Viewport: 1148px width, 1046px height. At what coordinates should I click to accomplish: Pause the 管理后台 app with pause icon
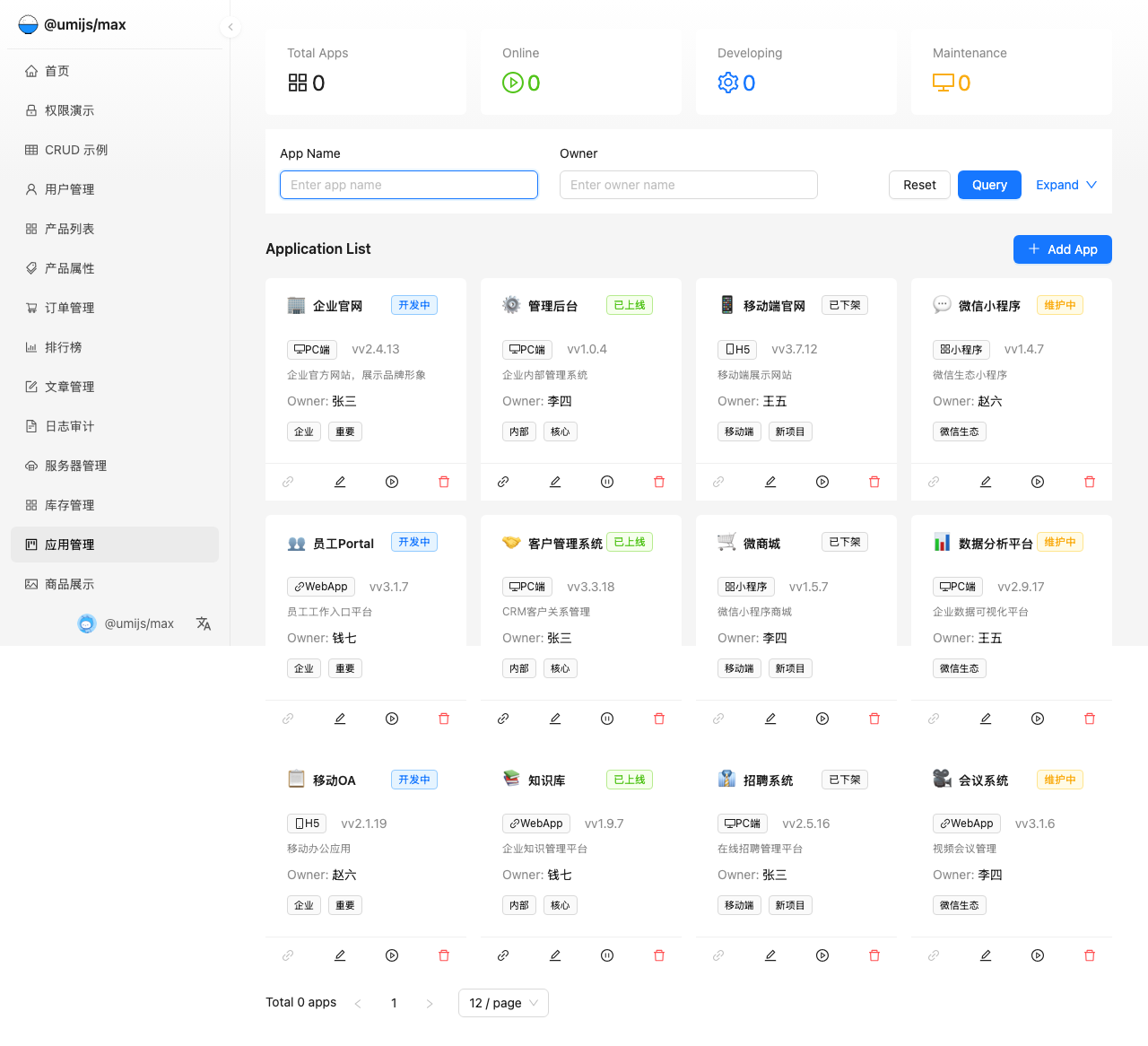click(x=607, y=482)
